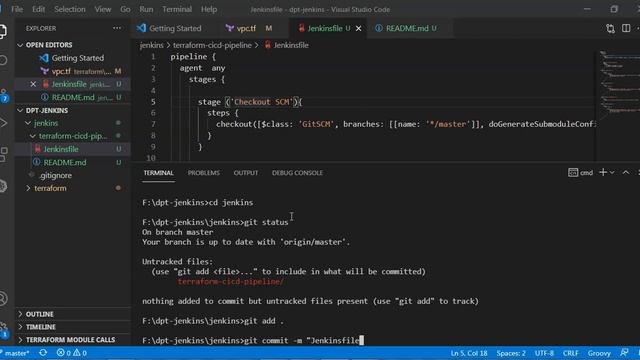
Task: Select vpc.tf in Open Editors
Action: tap(73, 71)
